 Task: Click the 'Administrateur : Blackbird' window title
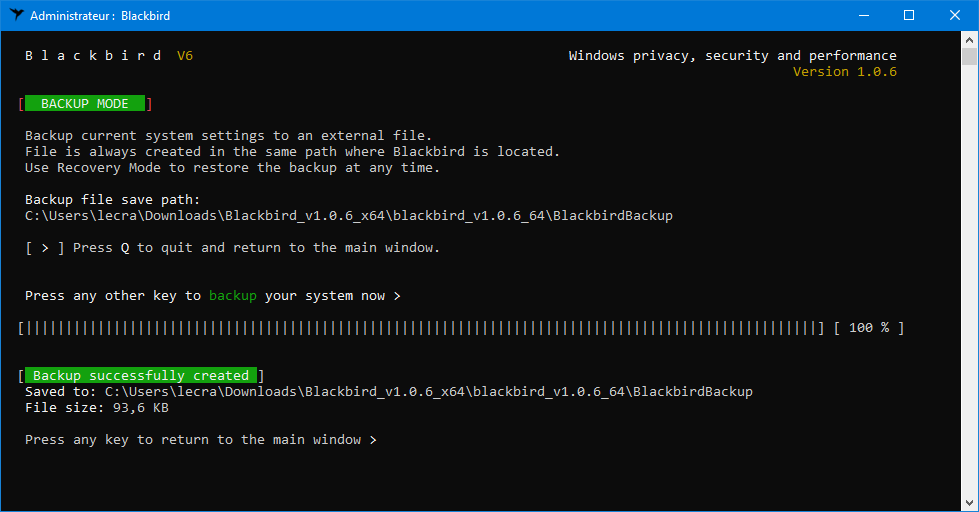coord(100,16)
